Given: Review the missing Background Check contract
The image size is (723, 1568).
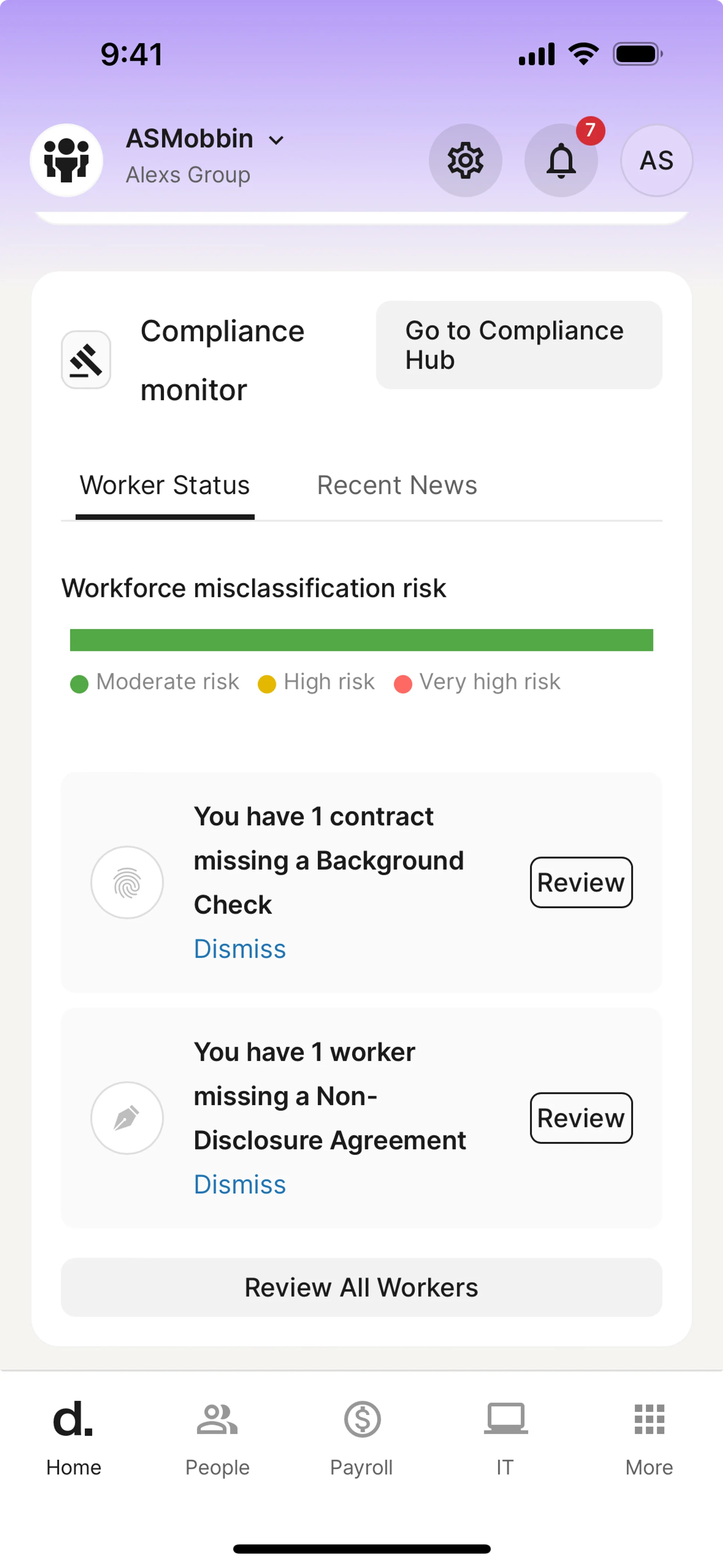Looking at the screenshot, I should [x=581, y=882].
